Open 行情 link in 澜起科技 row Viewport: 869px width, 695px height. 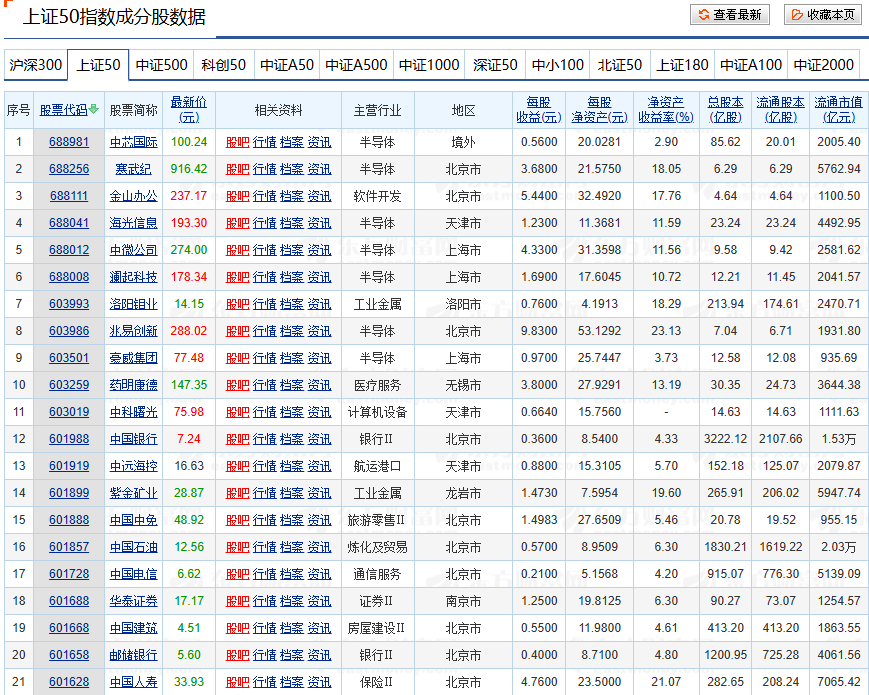tap(264, 277)
